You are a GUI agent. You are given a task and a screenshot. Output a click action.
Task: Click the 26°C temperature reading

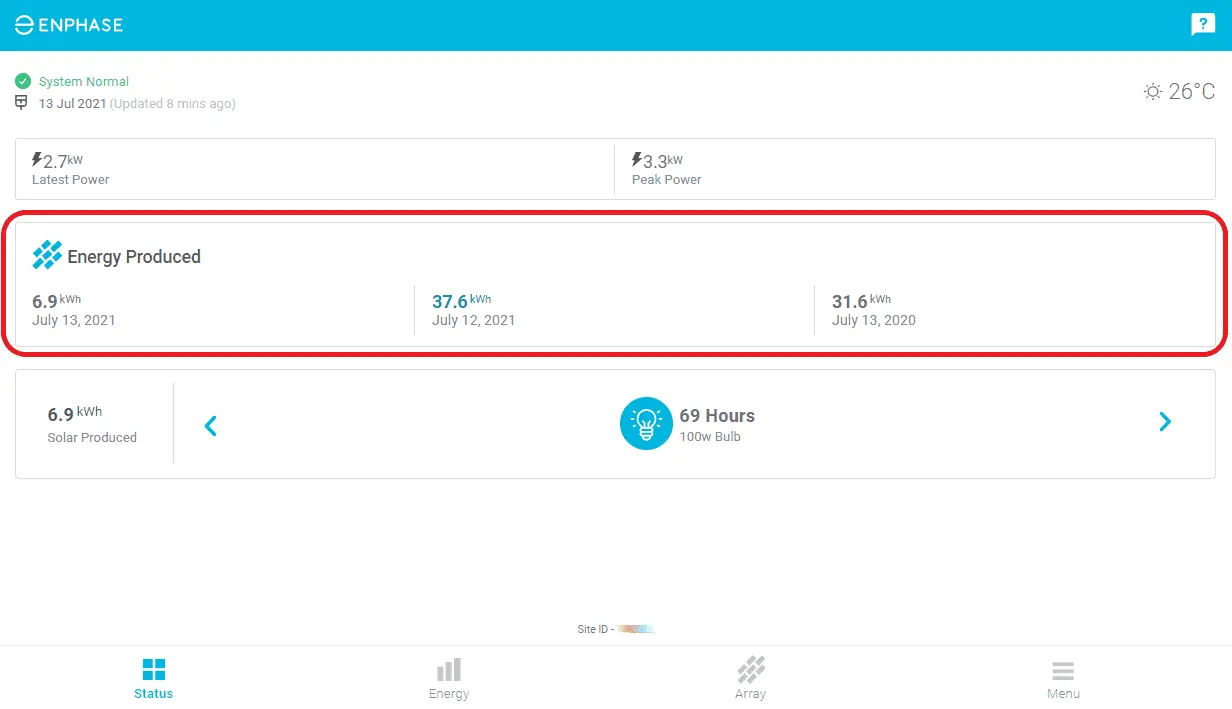(1192, 92)
